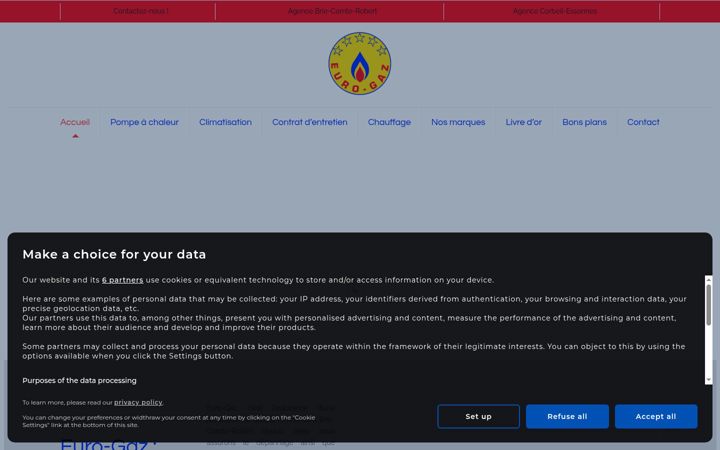720x450 pixels.
Task: Select Contrat d'entretien menu item
Action: tap(309, 122)
